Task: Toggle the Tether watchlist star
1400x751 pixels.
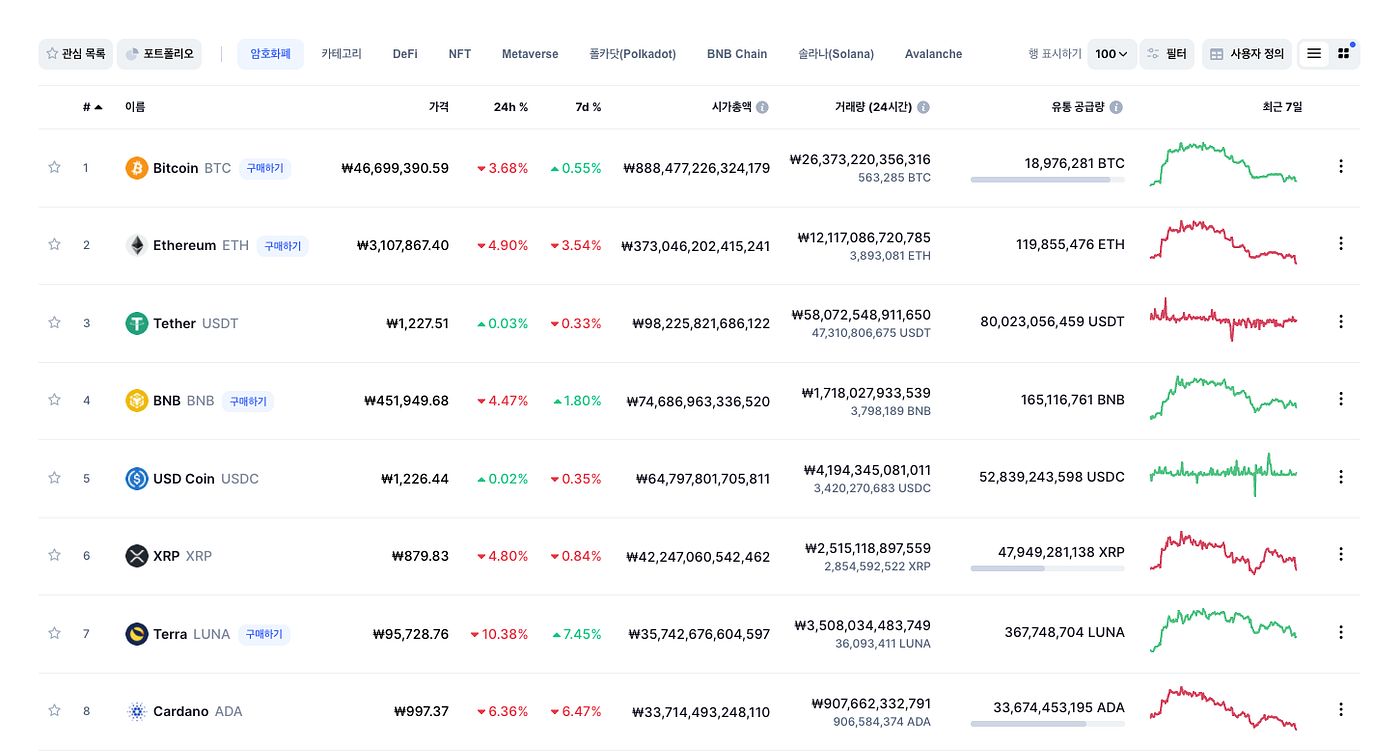Action: [54, 322]
